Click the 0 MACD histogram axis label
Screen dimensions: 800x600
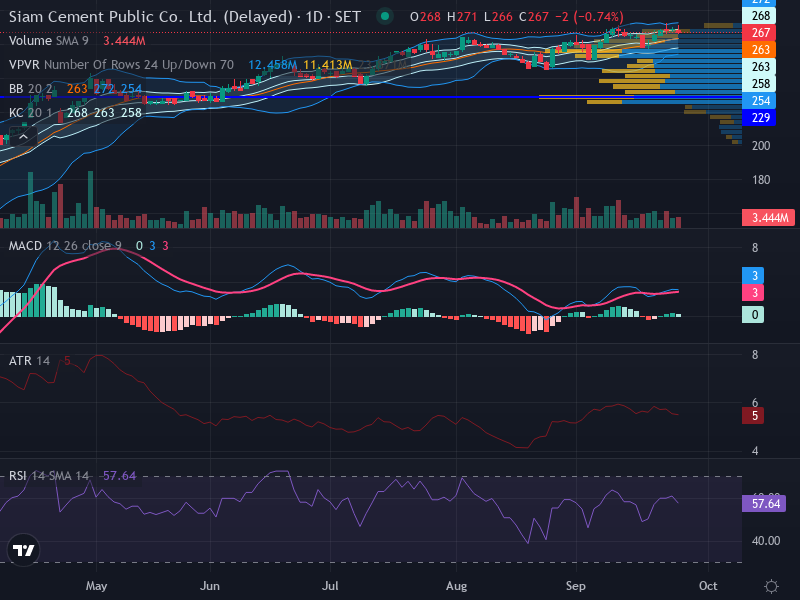[x=753, y=314]
